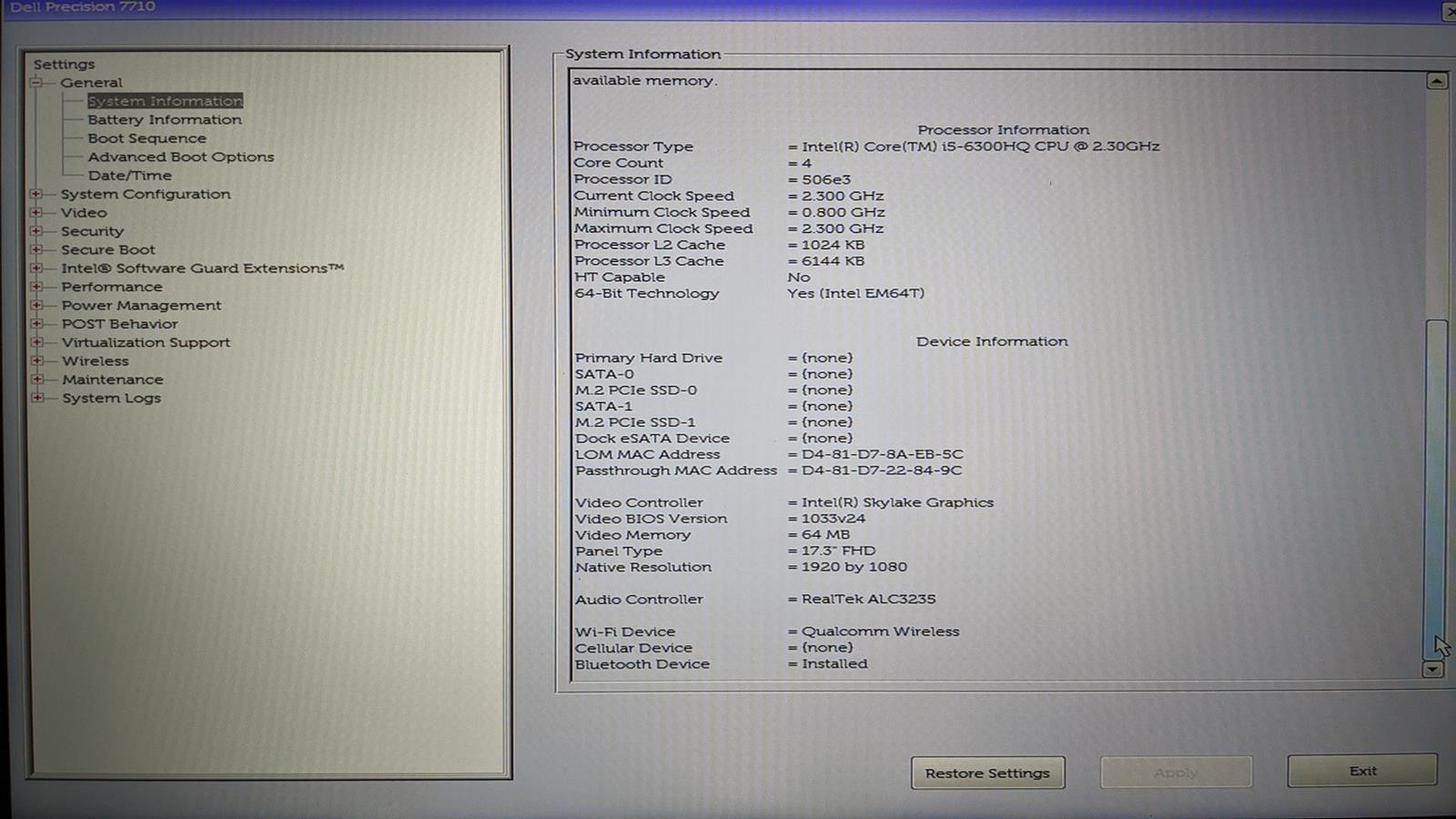1456x819 pixels.
Task: Expand the System Configuration node
Action: coord(36,194)
